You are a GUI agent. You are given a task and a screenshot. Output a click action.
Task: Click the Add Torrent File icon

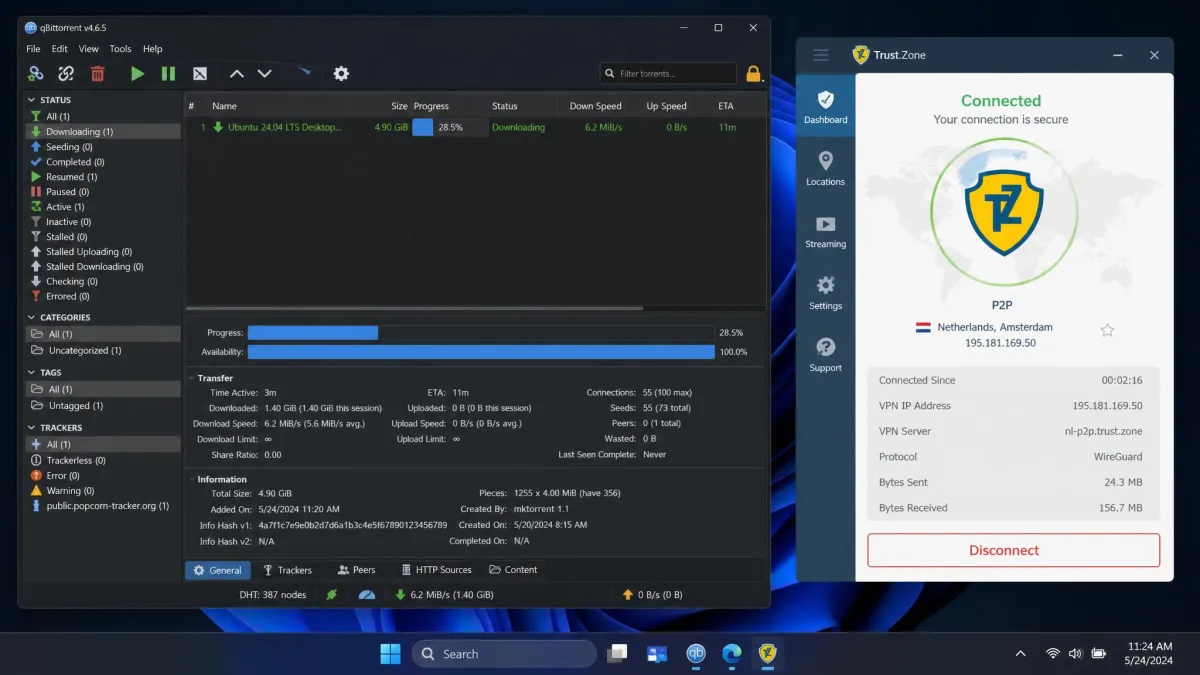[66, 73]
